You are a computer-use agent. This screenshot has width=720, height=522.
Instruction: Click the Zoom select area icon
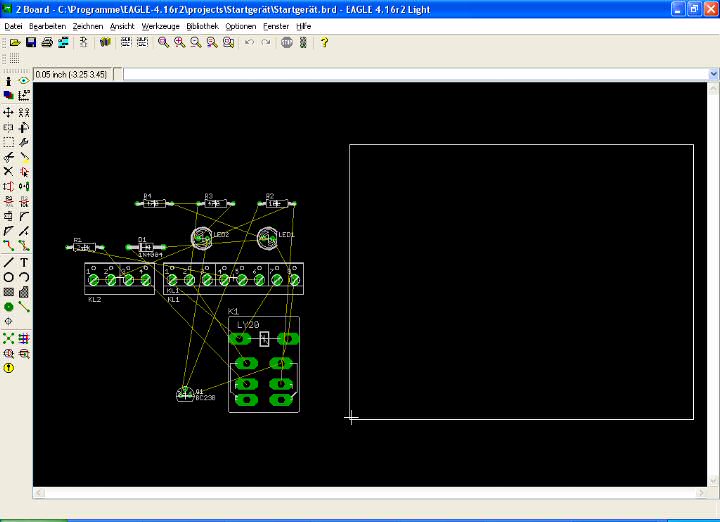pos(228,43)
